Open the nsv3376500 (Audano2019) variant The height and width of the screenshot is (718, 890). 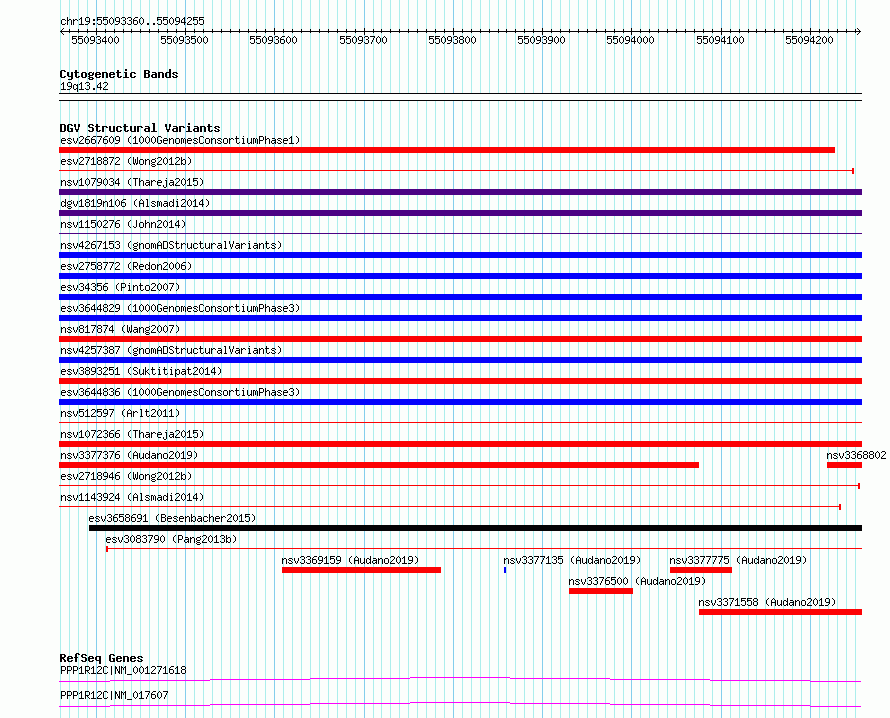601,591
